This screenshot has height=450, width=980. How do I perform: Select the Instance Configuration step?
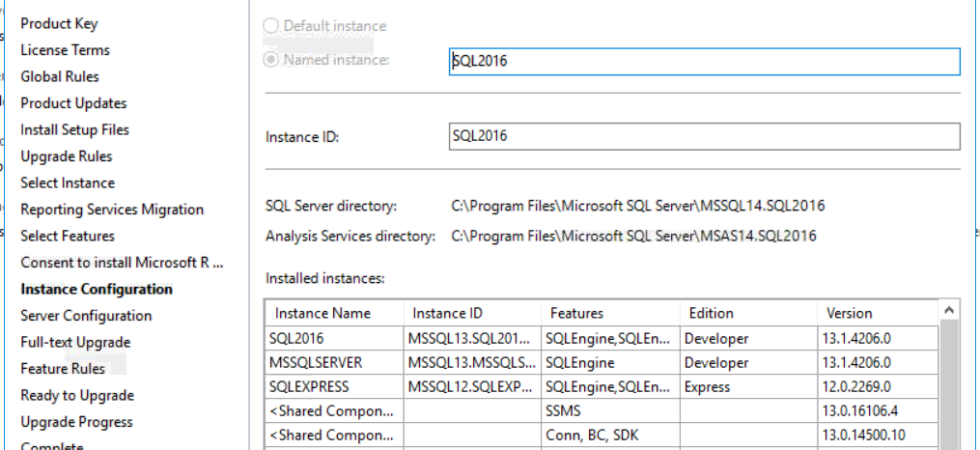click(96, 289)
